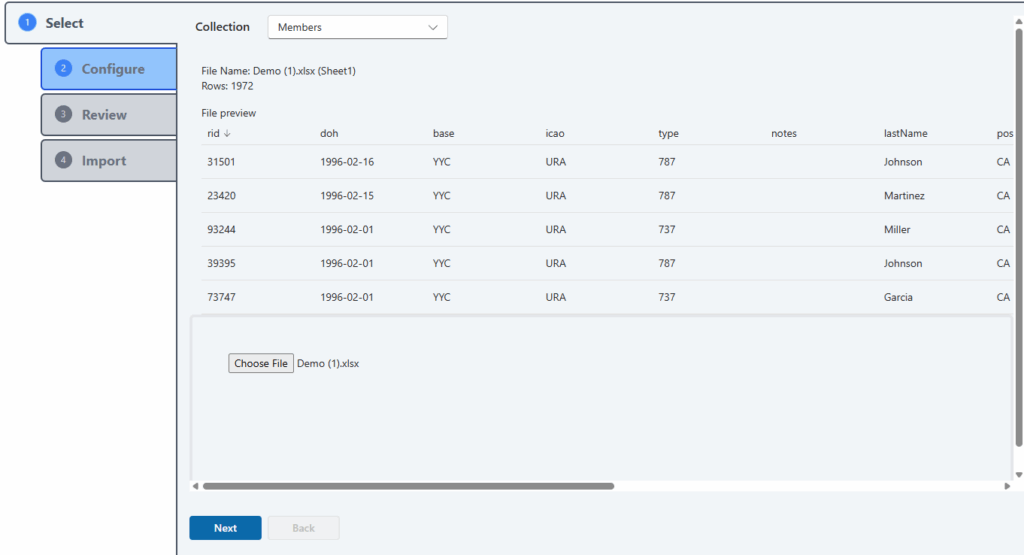Select rid cell 39395
The height and width of the screenshot is (555, 1024).
tap(221, 264)
